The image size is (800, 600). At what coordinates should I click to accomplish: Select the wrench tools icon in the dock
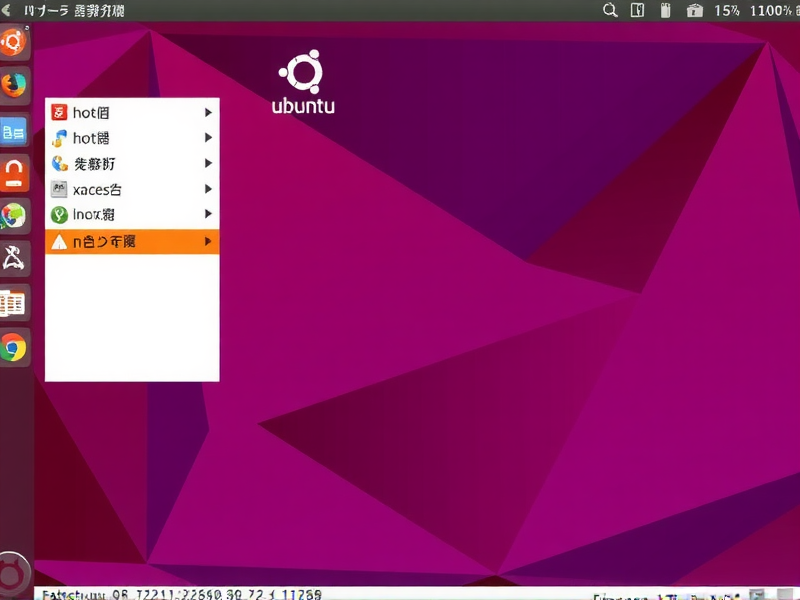[x=14, y=258]
